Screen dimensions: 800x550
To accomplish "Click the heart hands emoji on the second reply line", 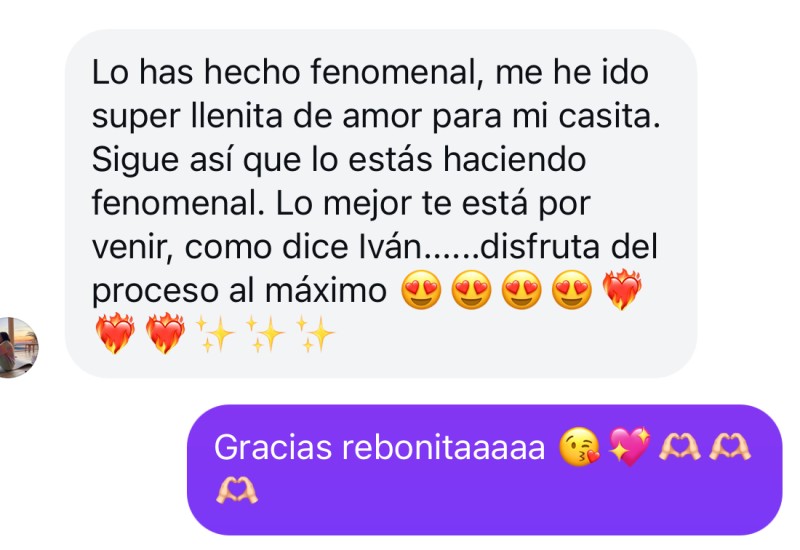I will click(237, 491).
